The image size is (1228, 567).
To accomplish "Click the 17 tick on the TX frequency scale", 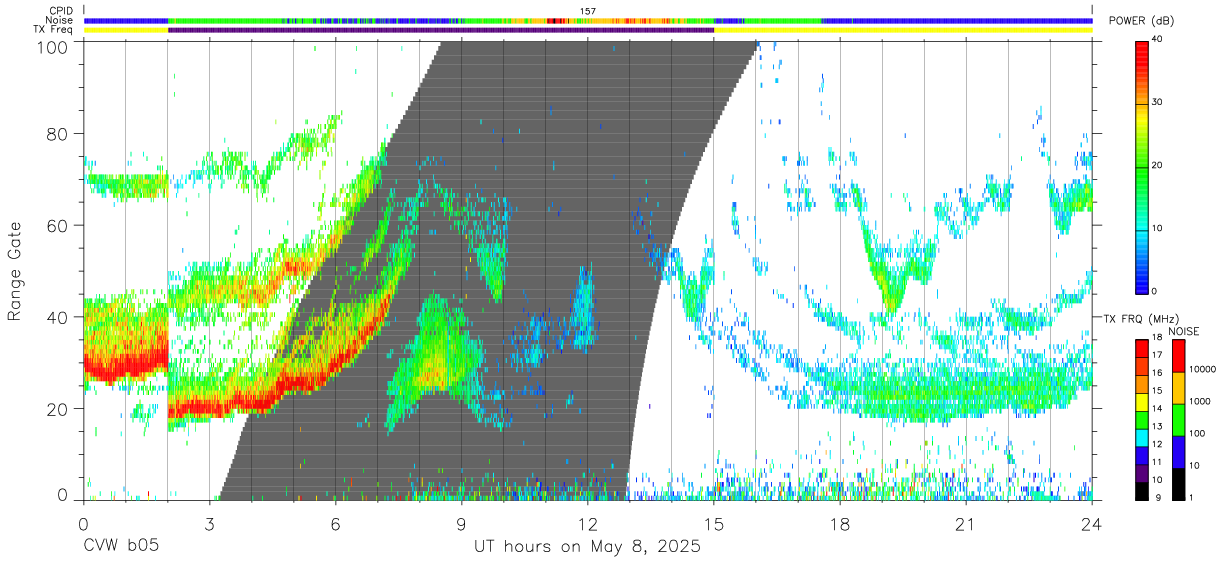I will [1158, 356].
